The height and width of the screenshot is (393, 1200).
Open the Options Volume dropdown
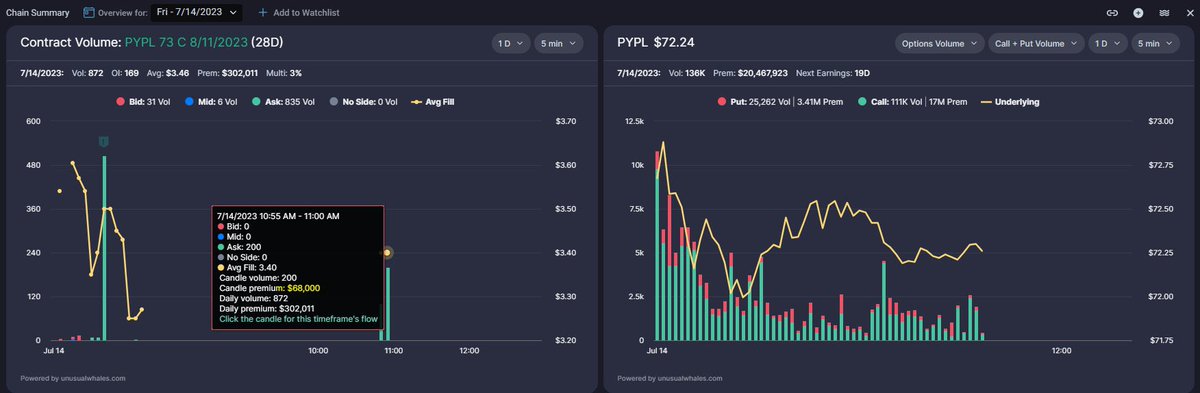click(939, 43)
